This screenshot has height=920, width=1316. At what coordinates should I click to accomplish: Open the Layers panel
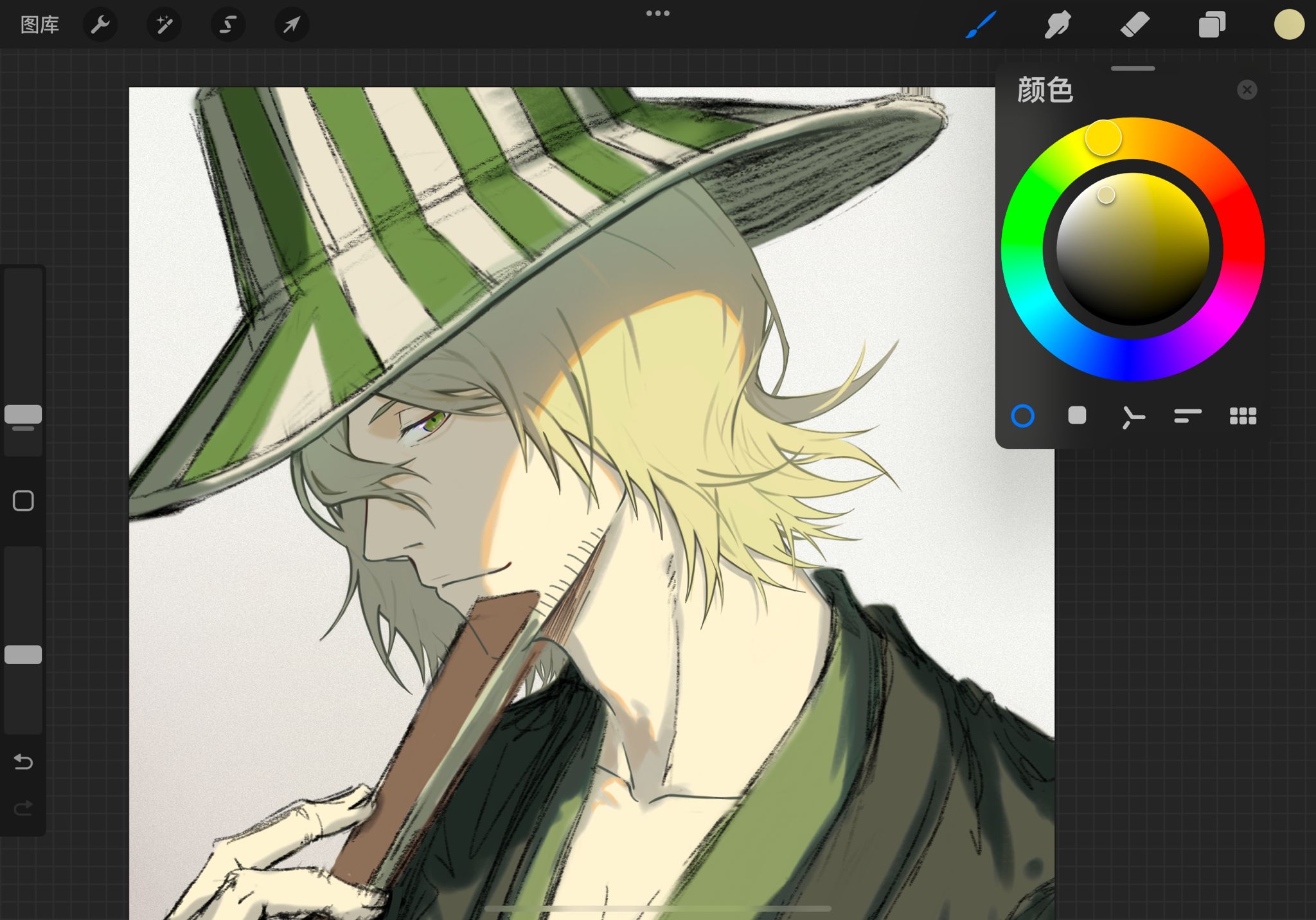click(1212, 25)
